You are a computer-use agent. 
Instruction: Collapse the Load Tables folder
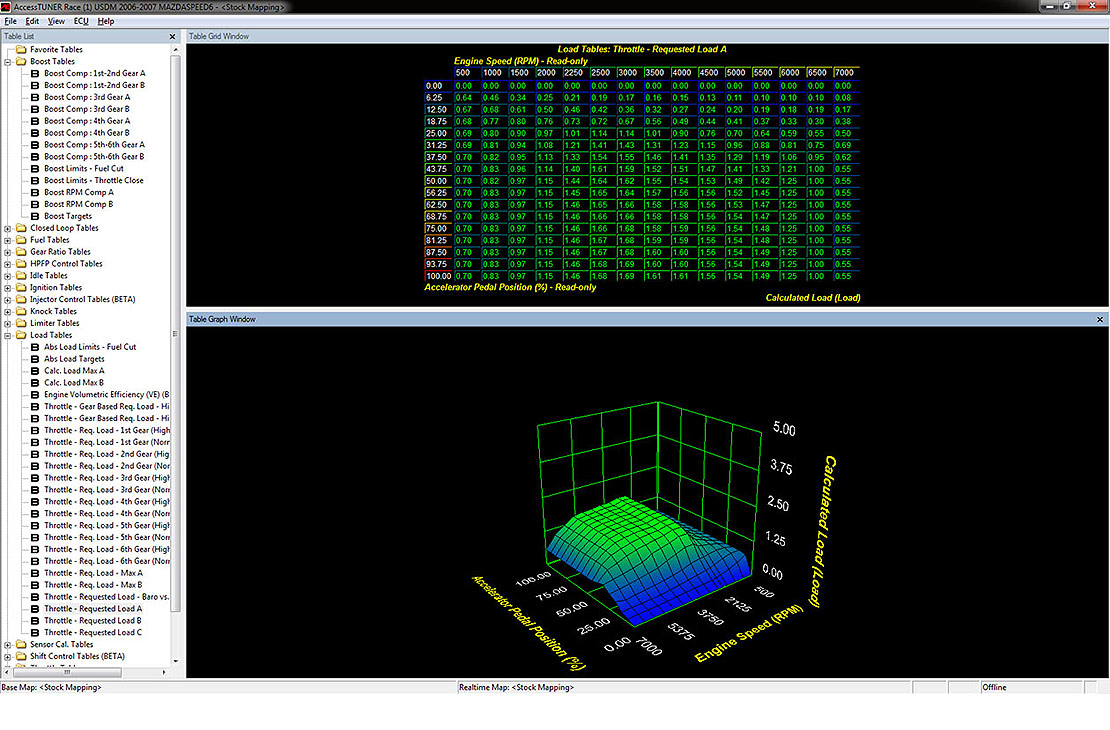tap(8, 335)
